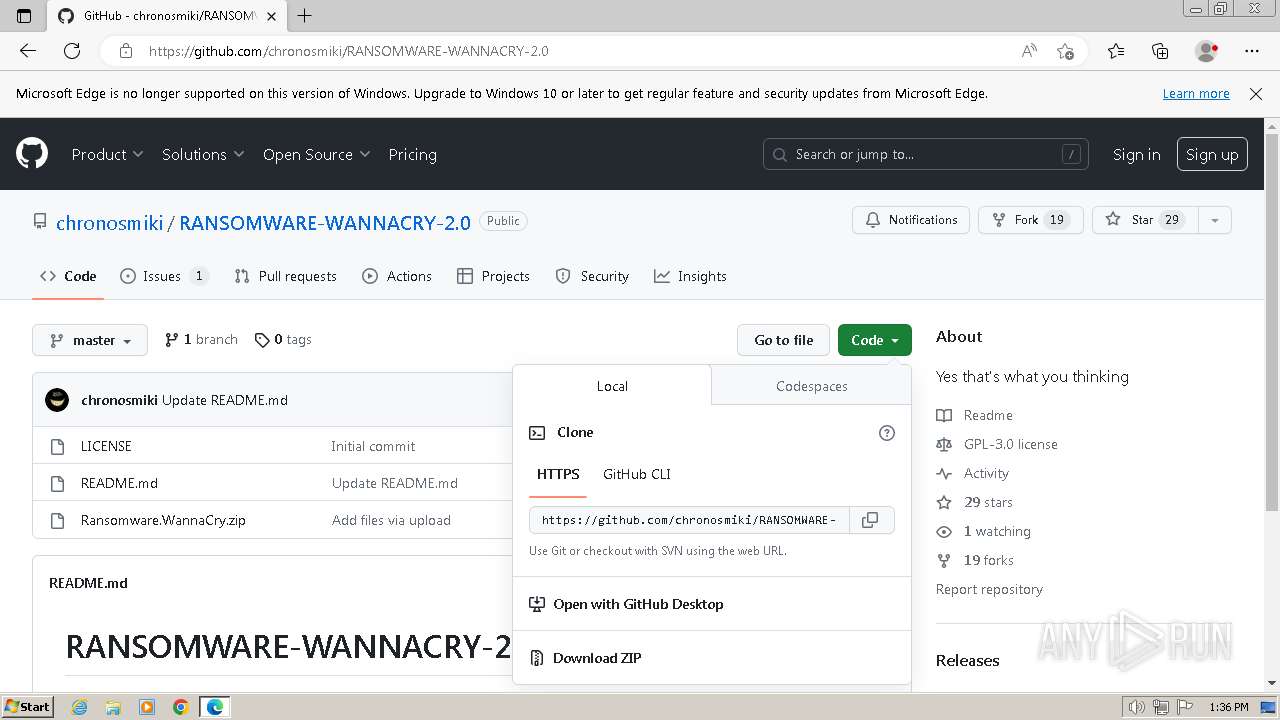Screen dimensions: 1280x720
Task: Click the Sign up button
Action: pyautogui.click(x=1212, y=154)
